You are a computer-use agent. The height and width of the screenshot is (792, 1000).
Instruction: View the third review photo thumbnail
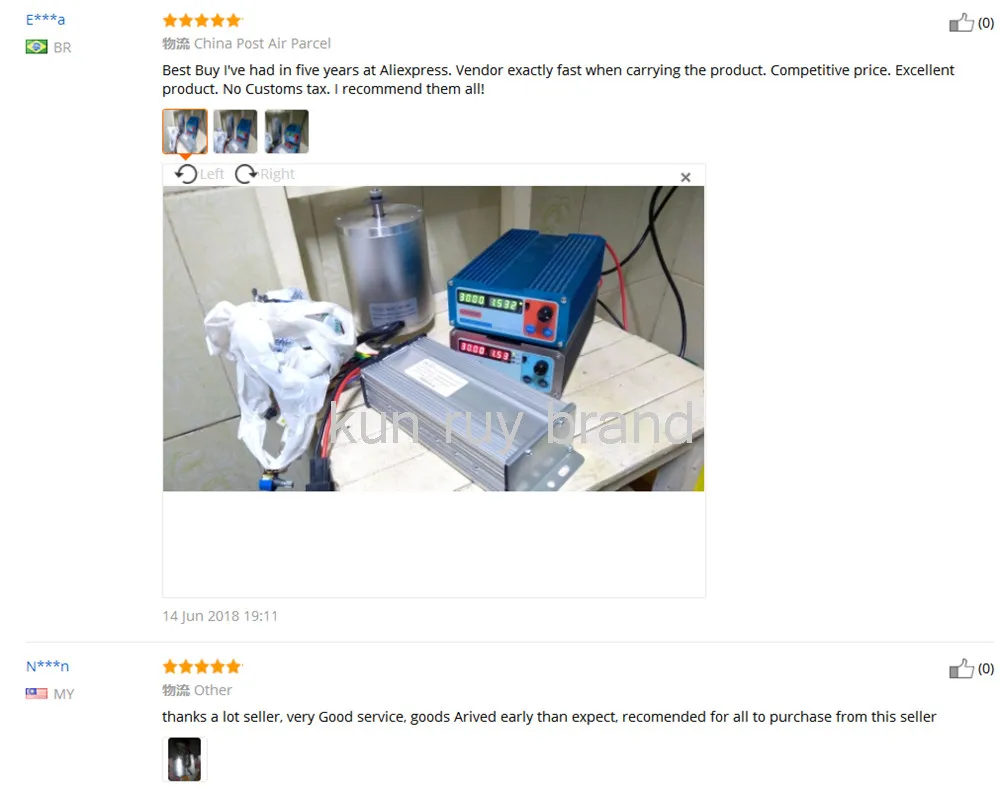tap(287, 131)
